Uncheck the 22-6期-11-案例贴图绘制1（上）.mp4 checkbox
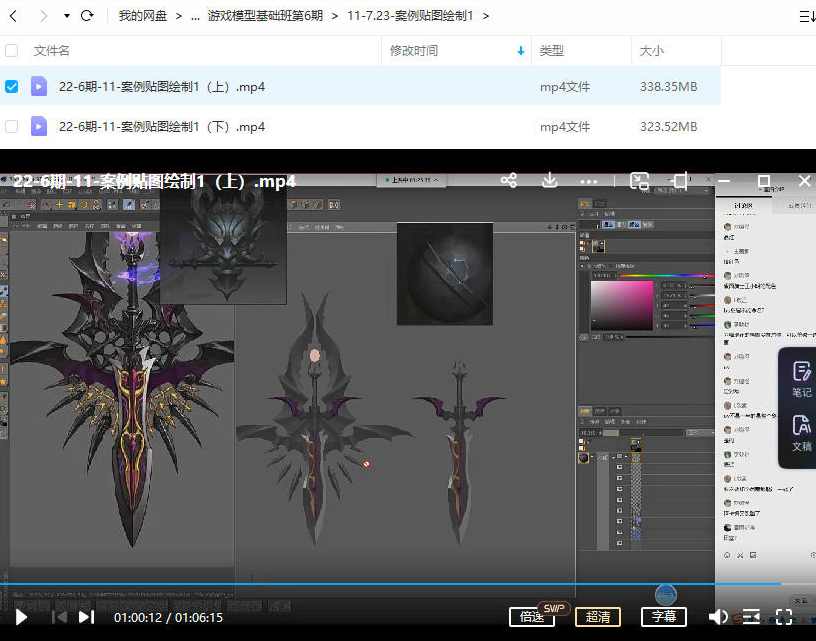This screenshot has width=816, height=641. [x=11, y=87]
